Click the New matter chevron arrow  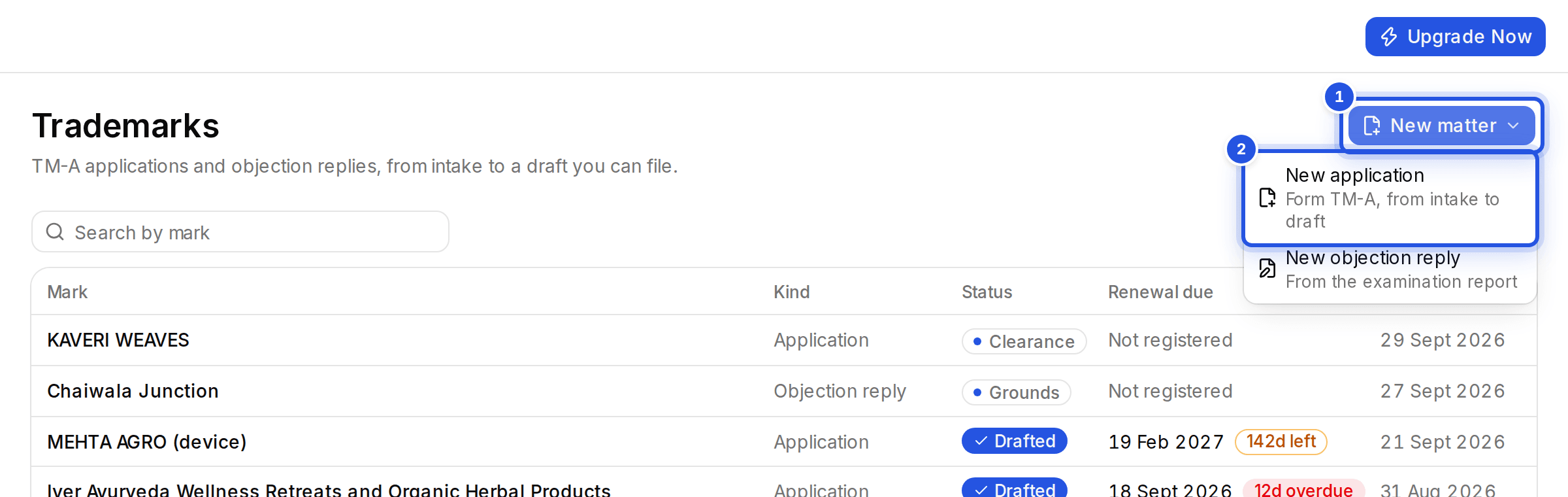pos(1513,126)
